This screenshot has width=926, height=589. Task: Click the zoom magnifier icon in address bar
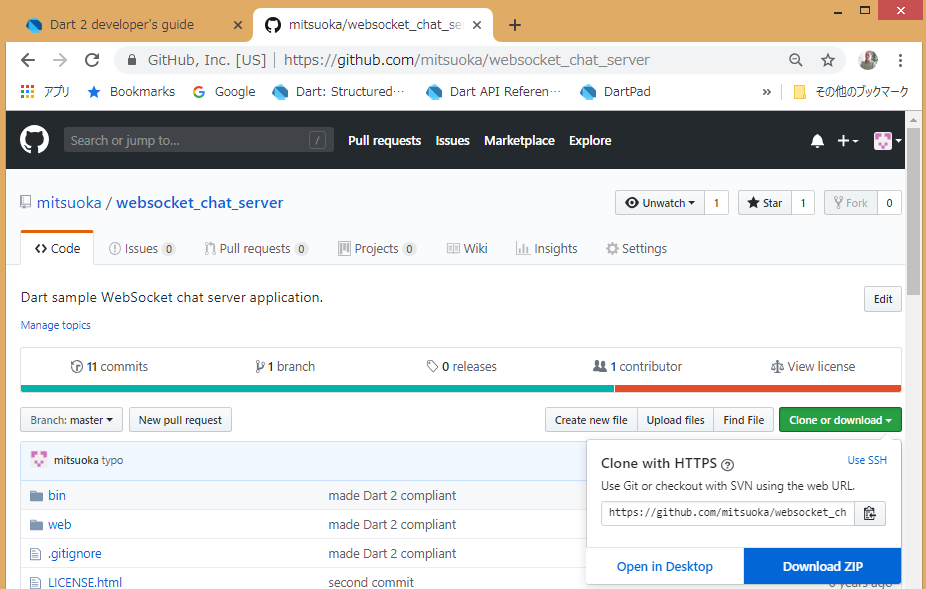[x=795, y=60]
